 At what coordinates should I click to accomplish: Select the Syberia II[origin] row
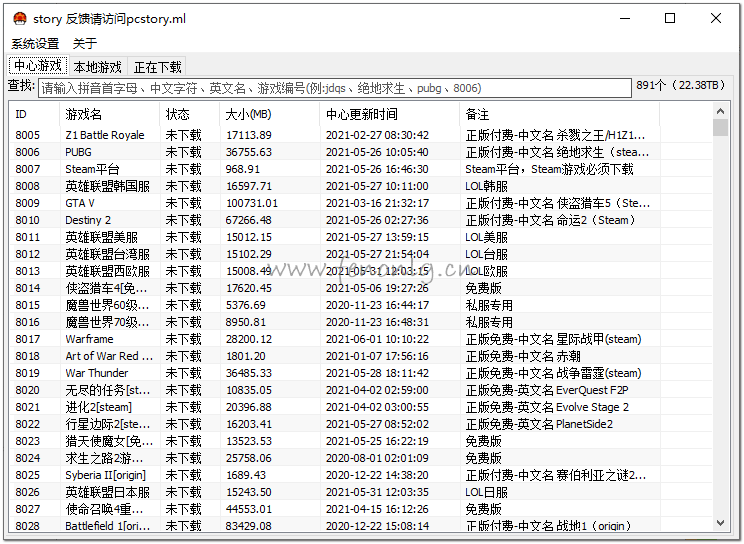pyautogui.click(x=361, y=475)
